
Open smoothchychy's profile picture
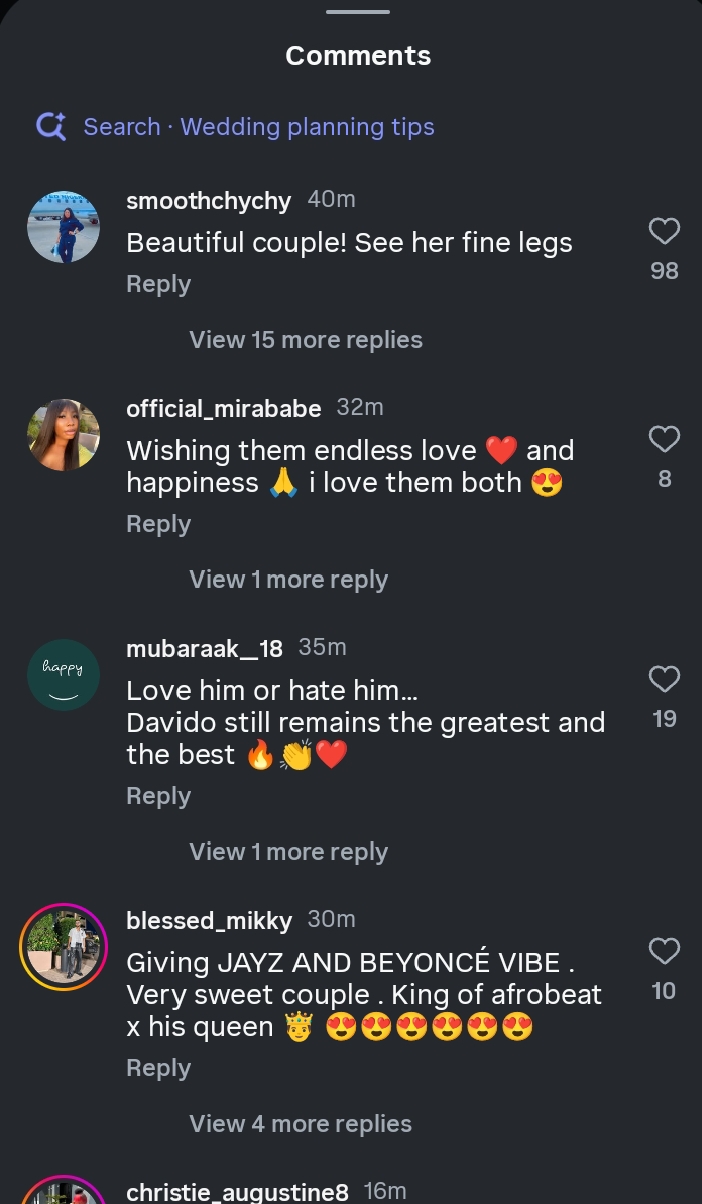[x=63, y=227]
